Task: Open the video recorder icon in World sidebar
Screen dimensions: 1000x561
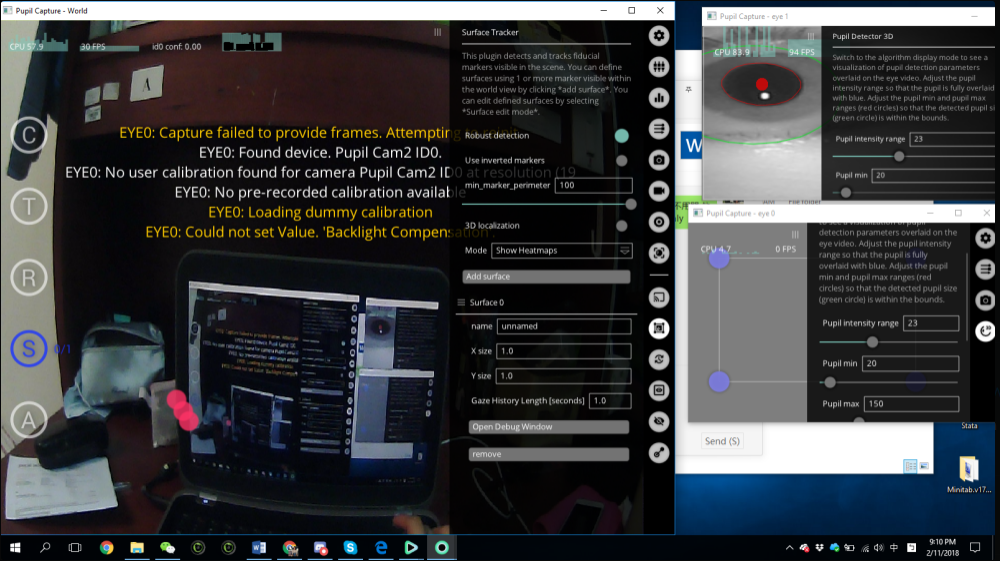Action: [659, 191]
